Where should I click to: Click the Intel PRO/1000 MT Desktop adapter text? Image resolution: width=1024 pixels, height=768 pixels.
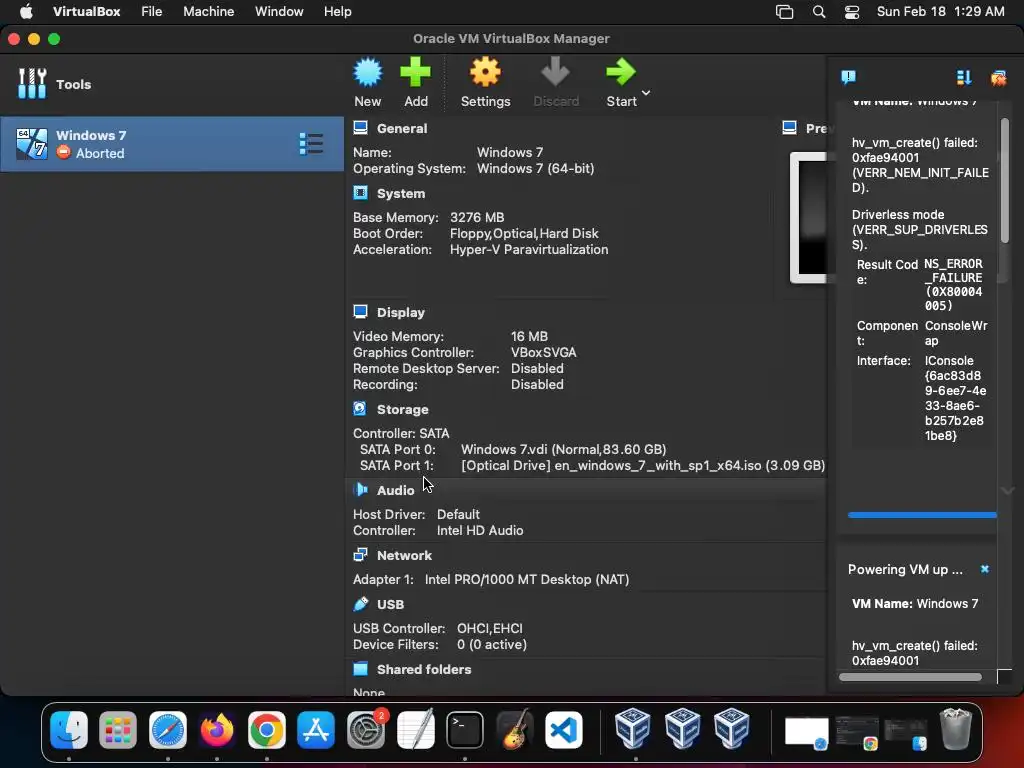tap(527, 579)
